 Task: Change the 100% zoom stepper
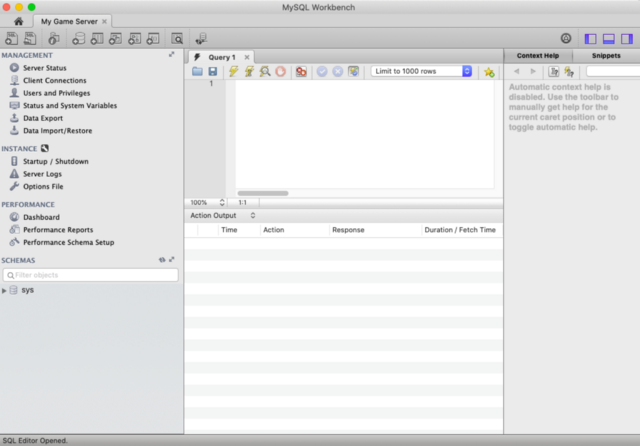(x=222, y=202)
